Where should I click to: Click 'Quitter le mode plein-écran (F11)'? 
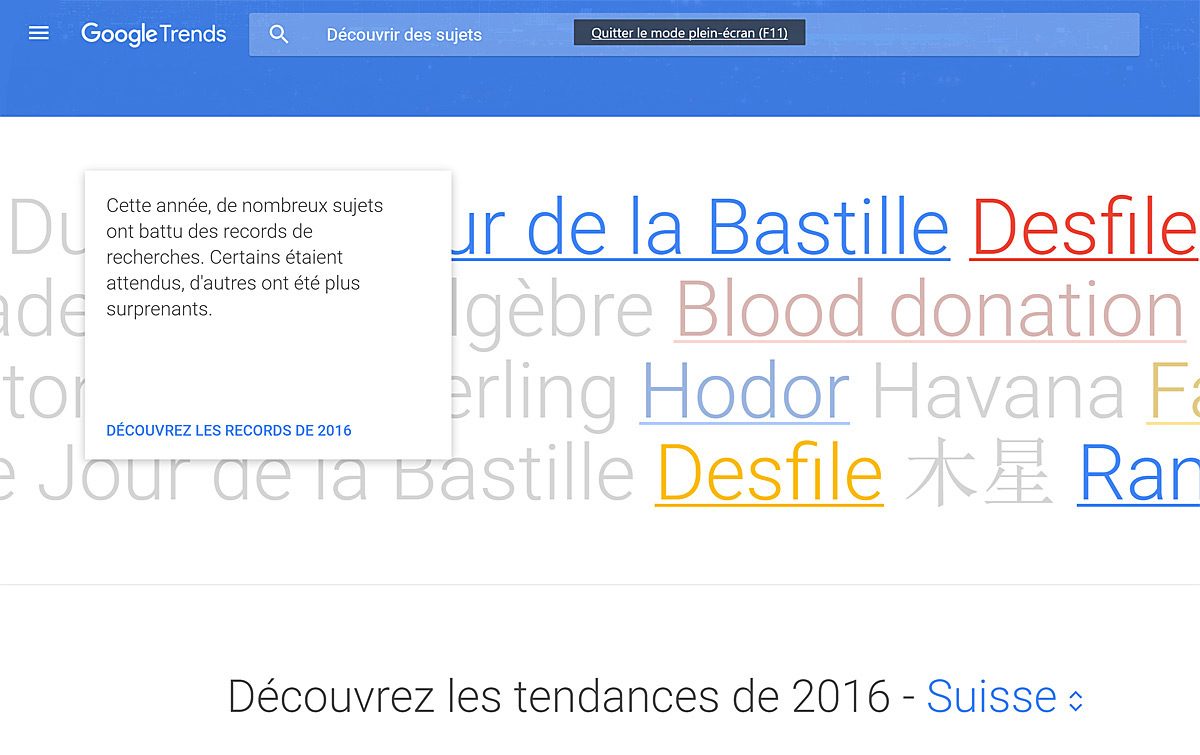[x=689, y=33]
